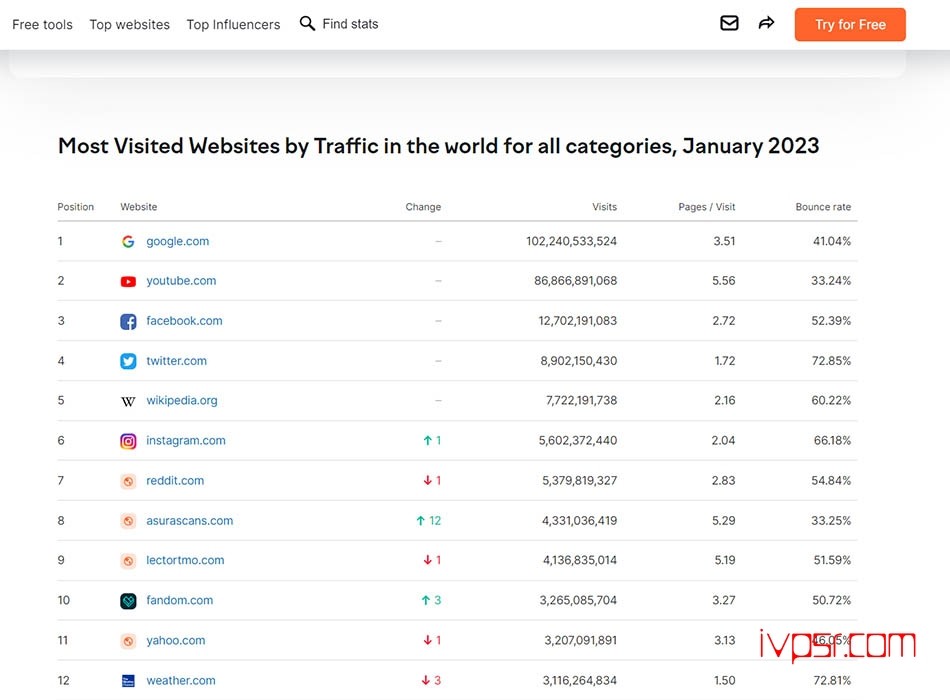Open the Free tools menu
This screenshot has height=700, width=950.
click(42, 24)
